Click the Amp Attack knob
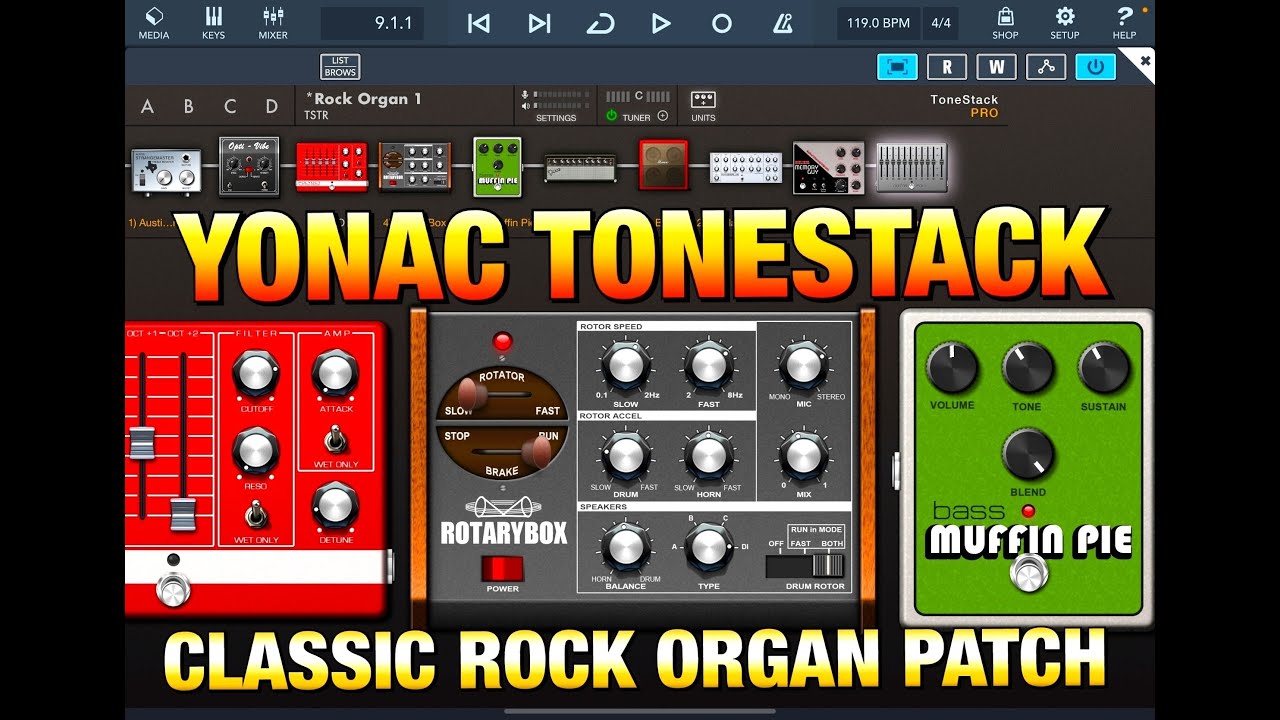 335,373
